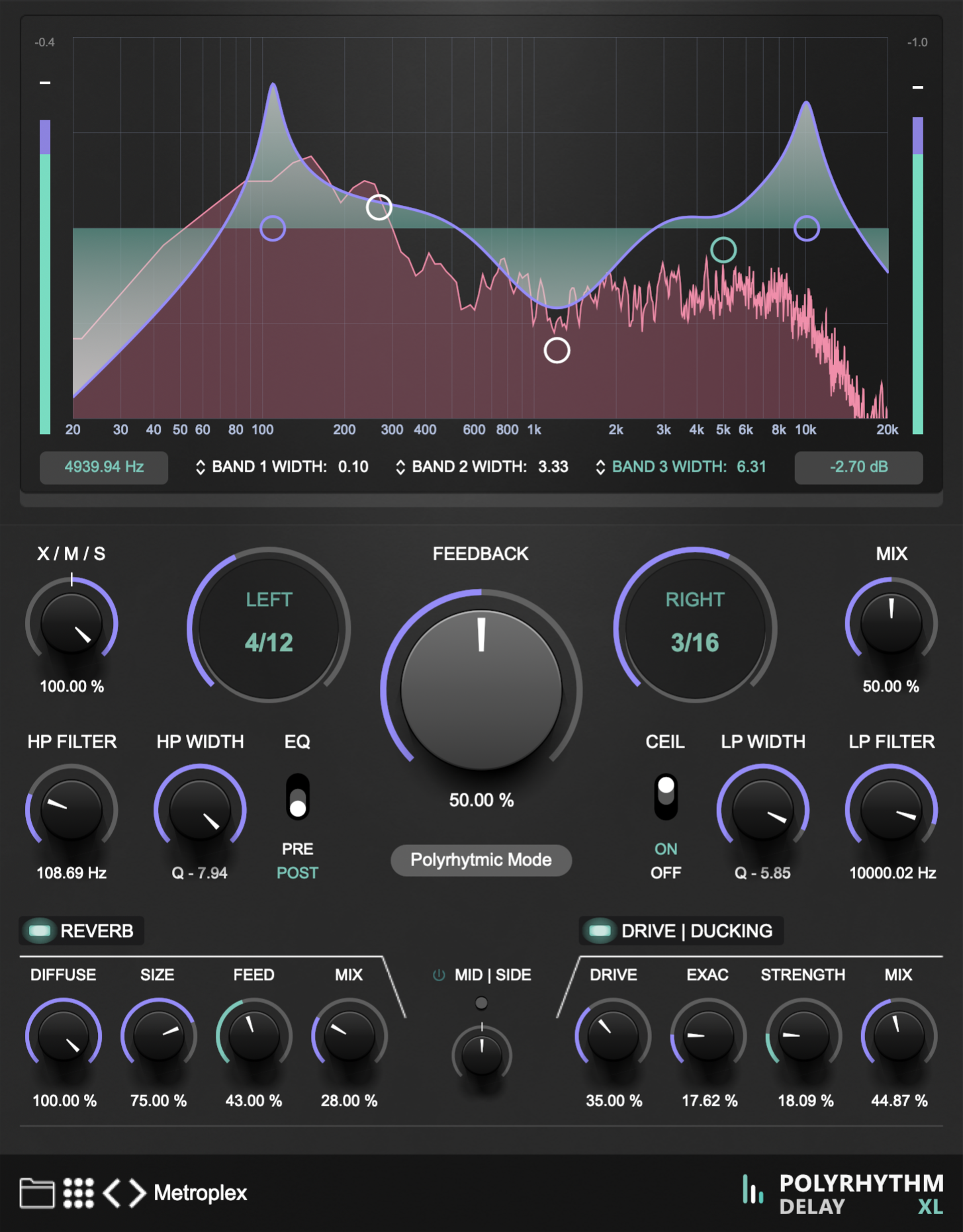Click the reverb Size knob

tap(159, 1036)
